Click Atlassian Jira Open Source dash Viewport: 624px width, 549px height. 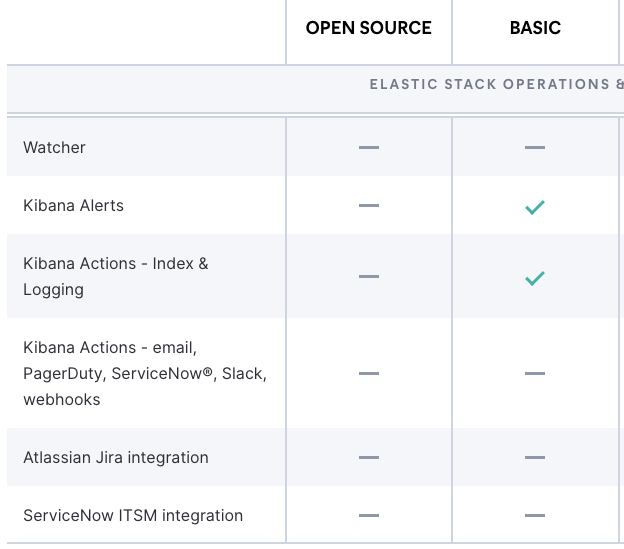pyautogui.click(x=369, y=458)
